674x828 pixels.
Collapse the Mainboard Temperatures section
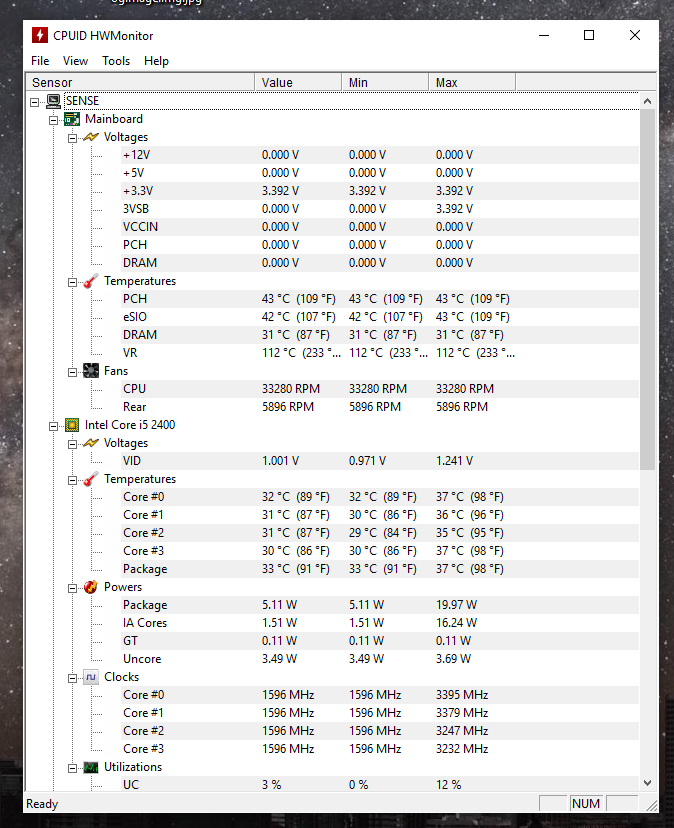pyautogui.click(x=72, y=282)
